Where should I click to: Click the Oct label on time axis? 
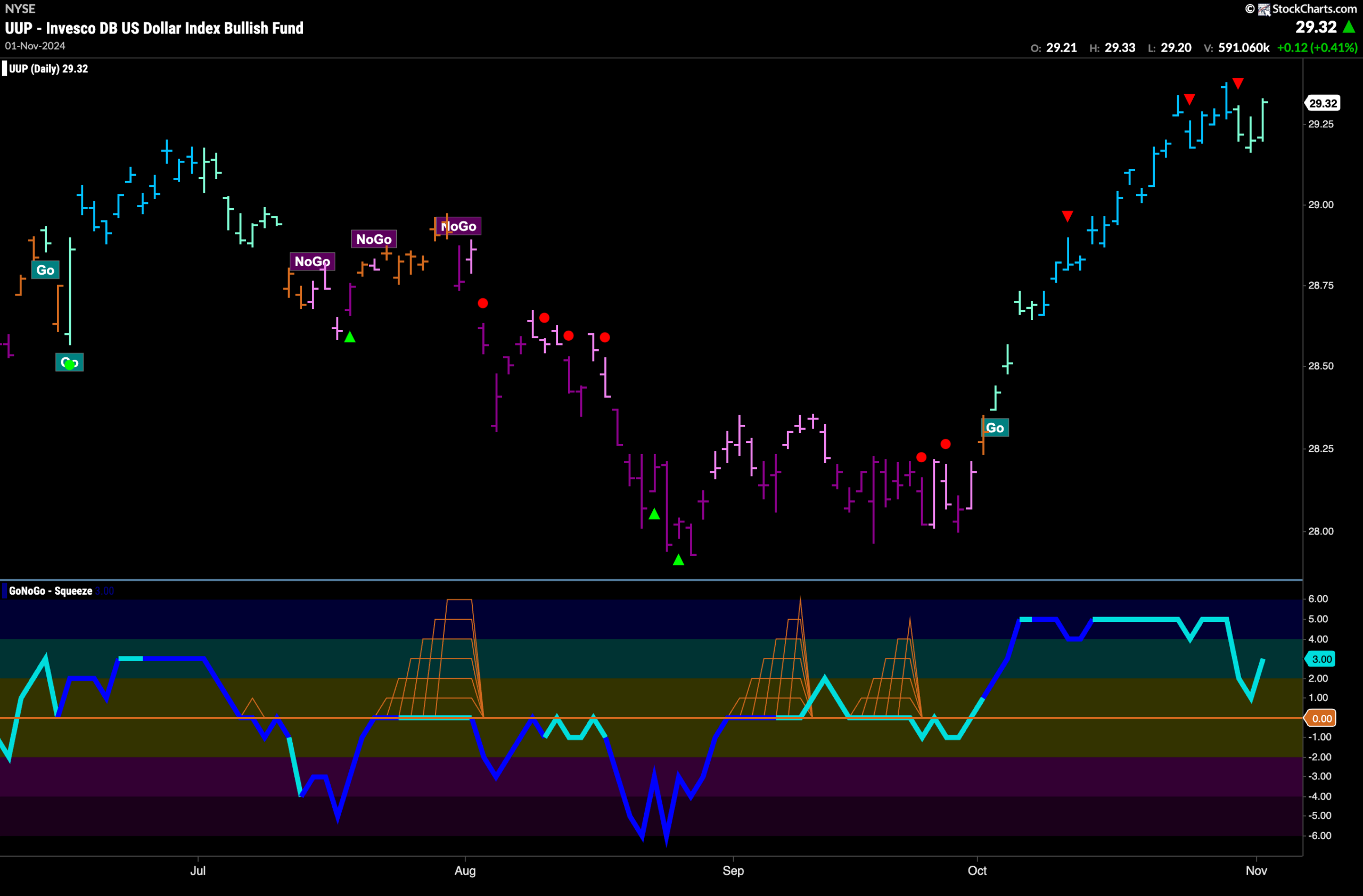coord(977,871)
